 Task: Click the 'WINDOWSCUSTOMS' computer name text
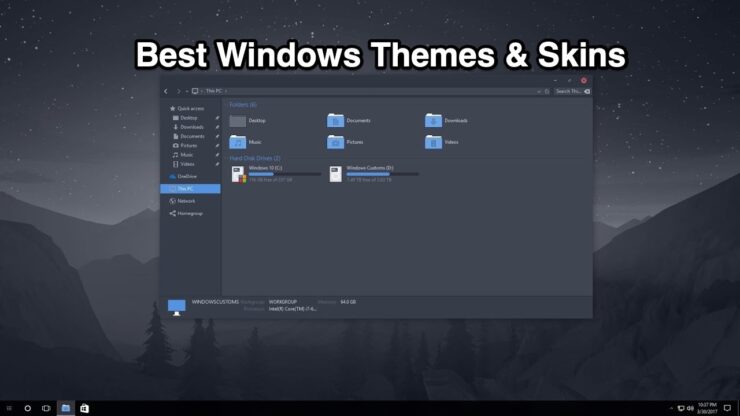coord(215,302)
